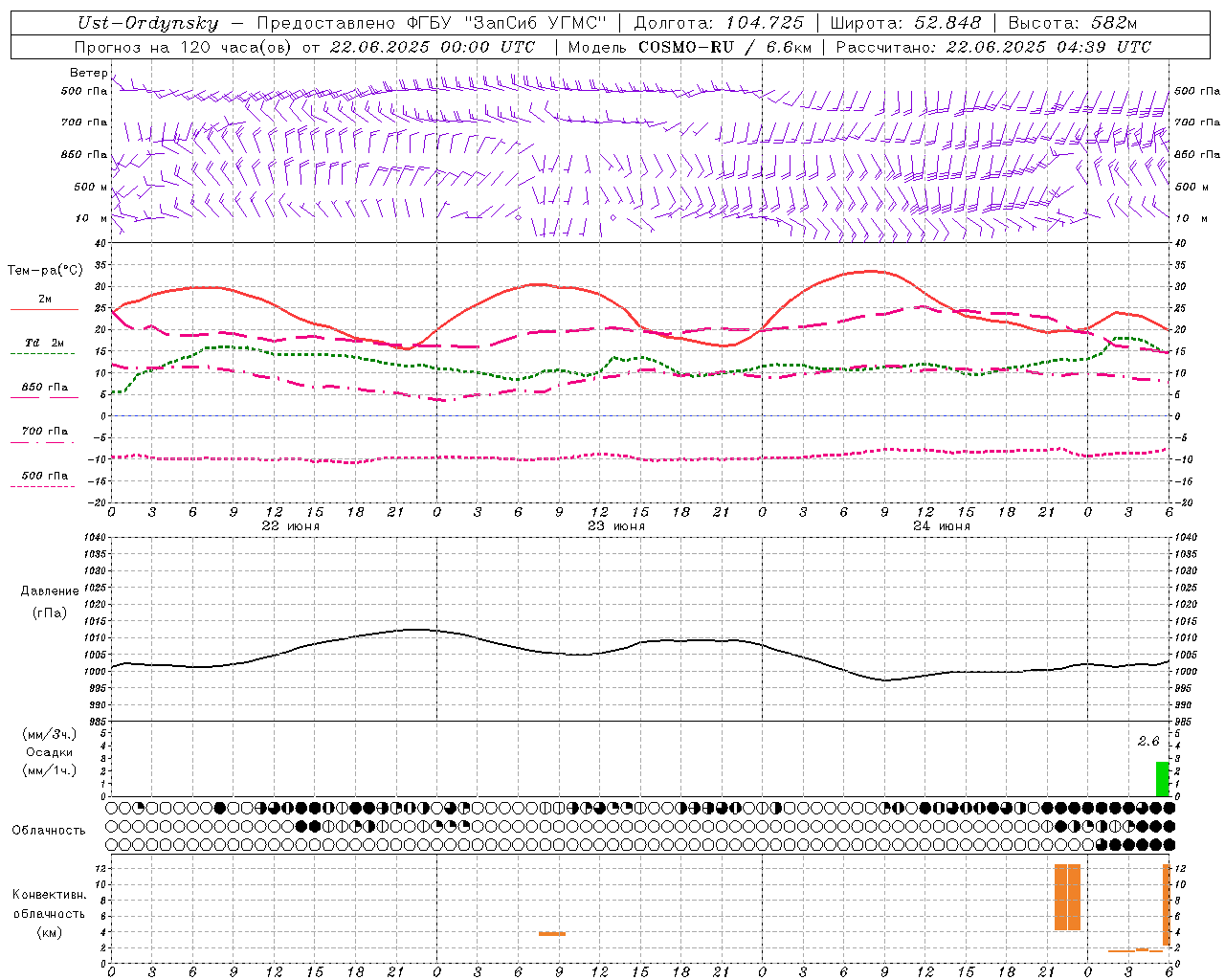Click the (км) unit label under облачность
1225x980 pixels.
click(x=50, y=932)
